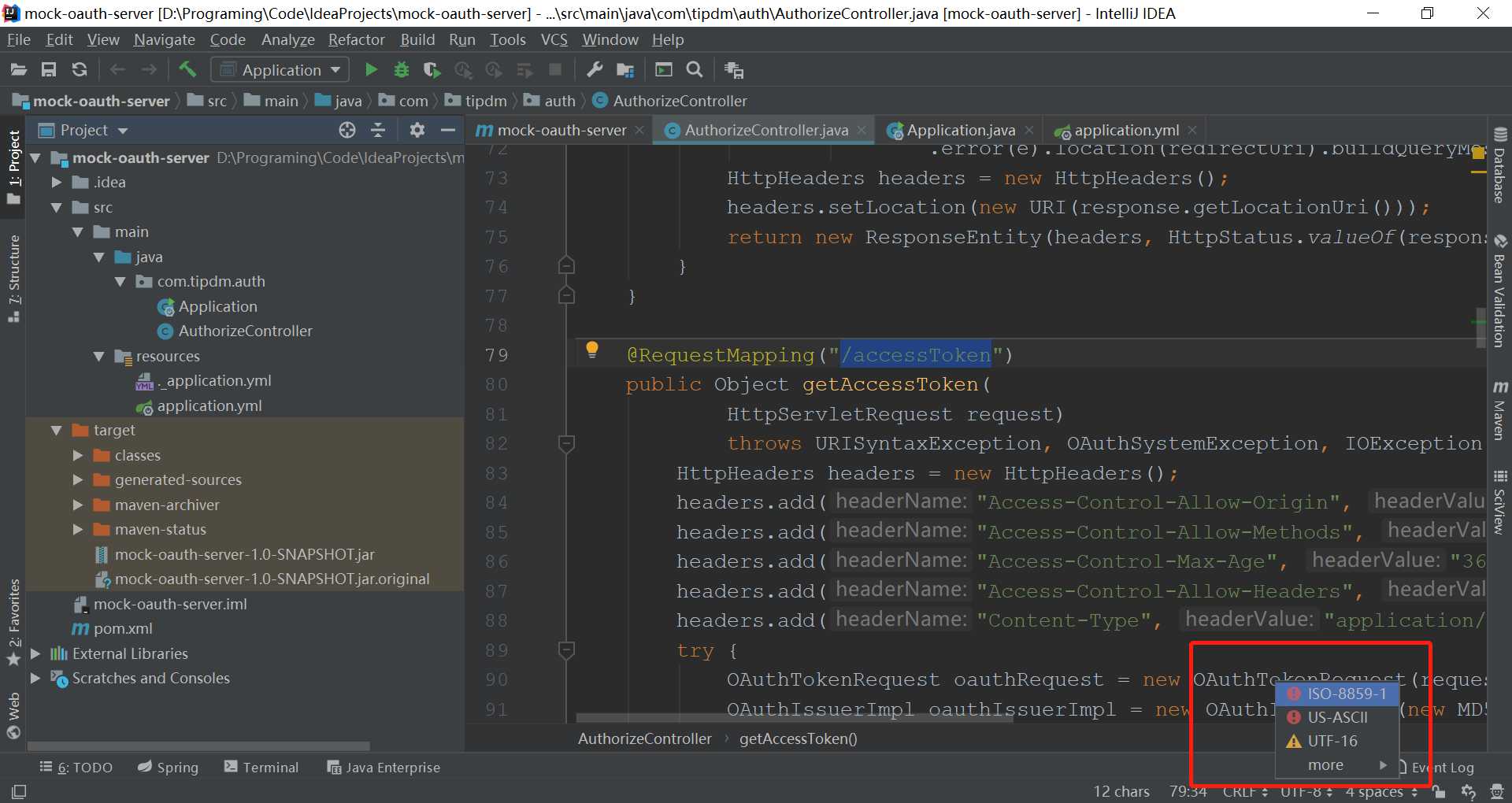Open the Web tool window
This screenshot has width=1512, height=803.
[x=13, y=715]
